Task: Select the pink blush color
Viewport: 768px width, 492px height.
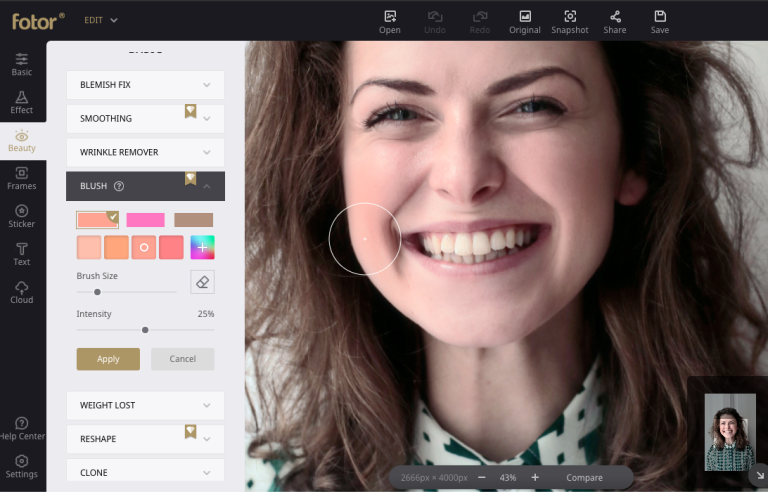Action: pyautogui.click(x=145, y=220)
